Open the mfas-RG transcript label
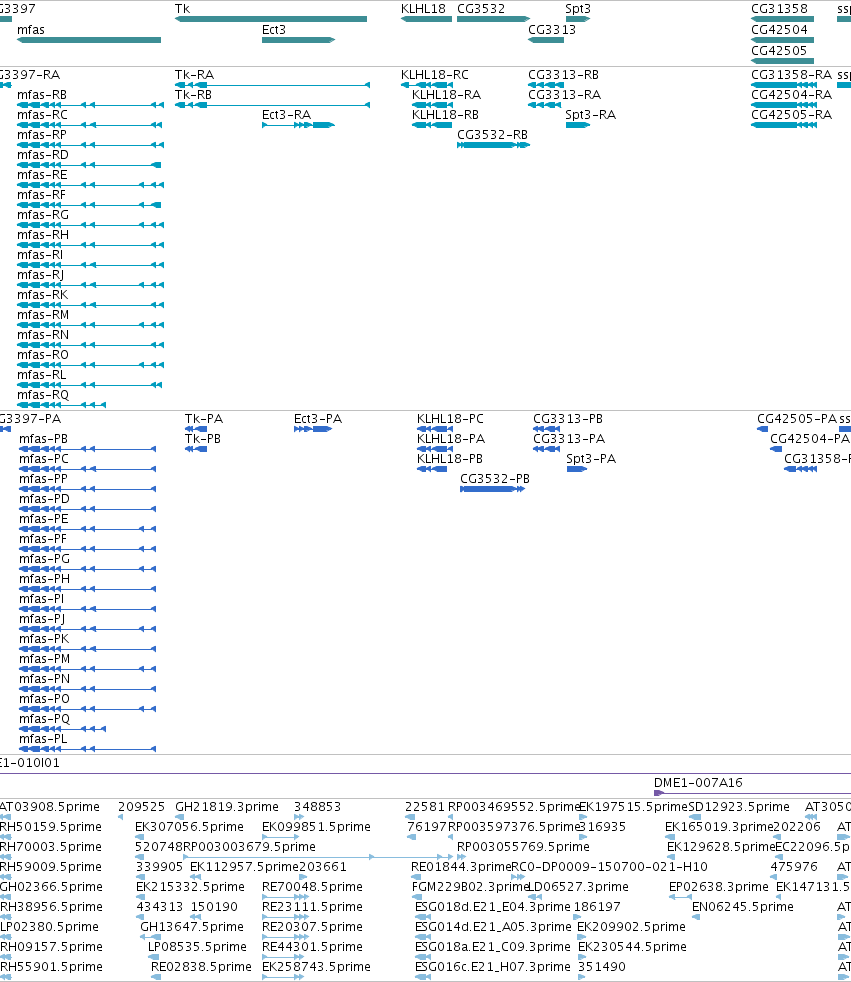The image size is (851, 982). point(43,215)
